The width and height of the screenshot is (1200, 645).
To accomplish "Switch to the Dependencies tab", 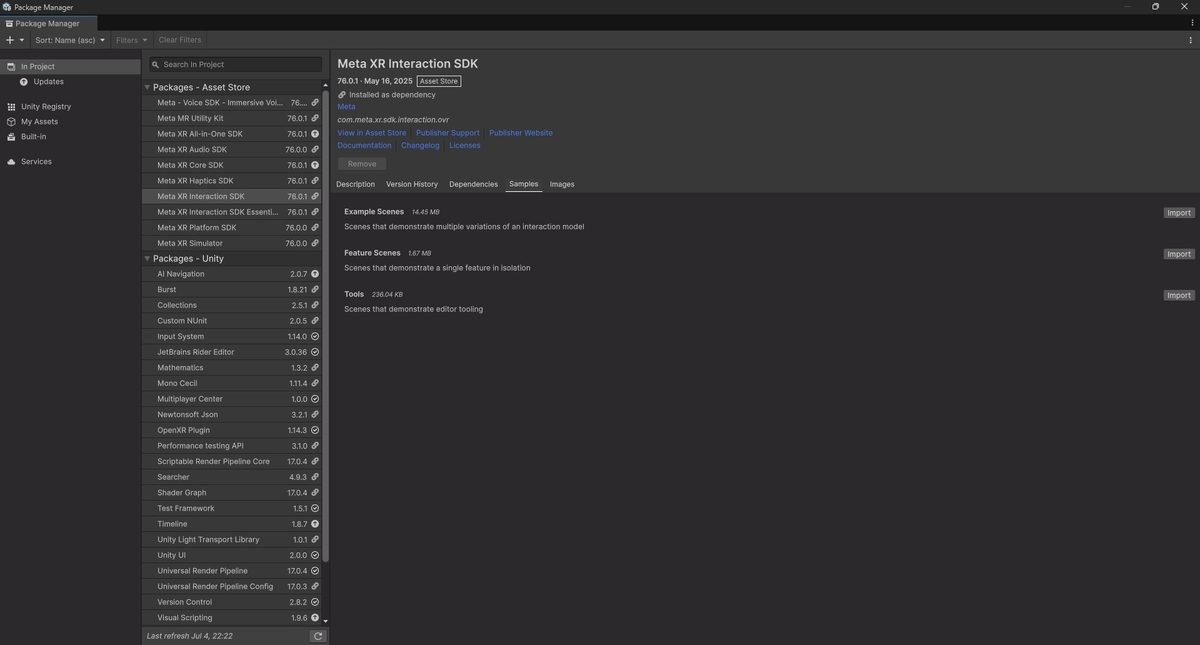I will point(473,185).
